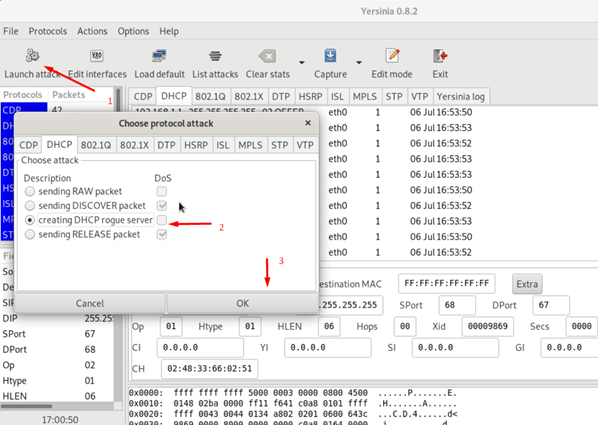Open Edit interfaces toolbar icon
Image resolution: width=598 pixels, height=425 pixels.
97,56
